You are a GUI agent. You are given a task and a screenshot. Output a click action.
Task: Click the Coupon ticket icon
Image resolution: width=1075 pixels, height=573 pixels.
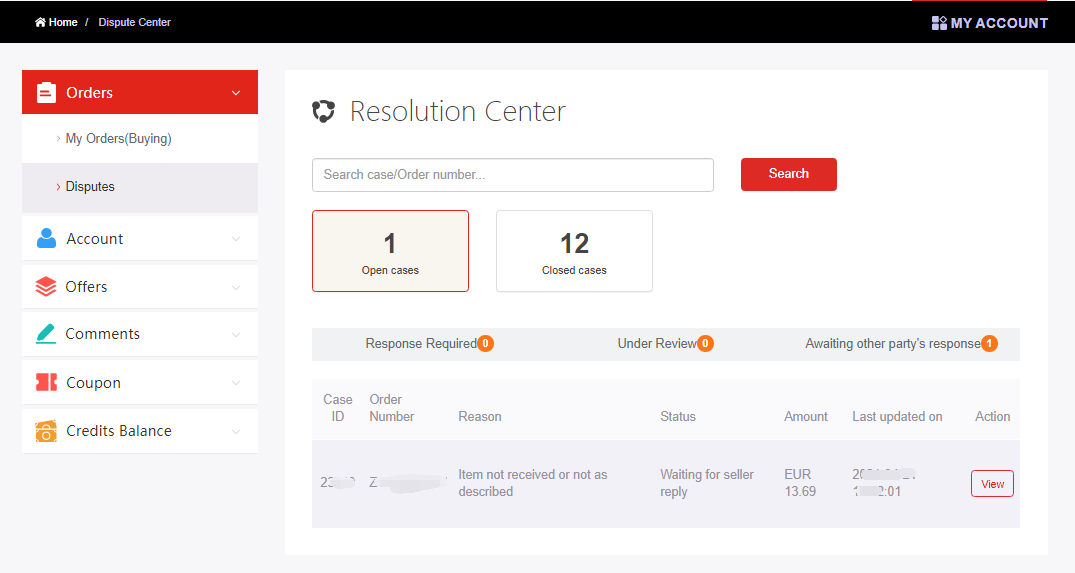(x=46, y=383)
